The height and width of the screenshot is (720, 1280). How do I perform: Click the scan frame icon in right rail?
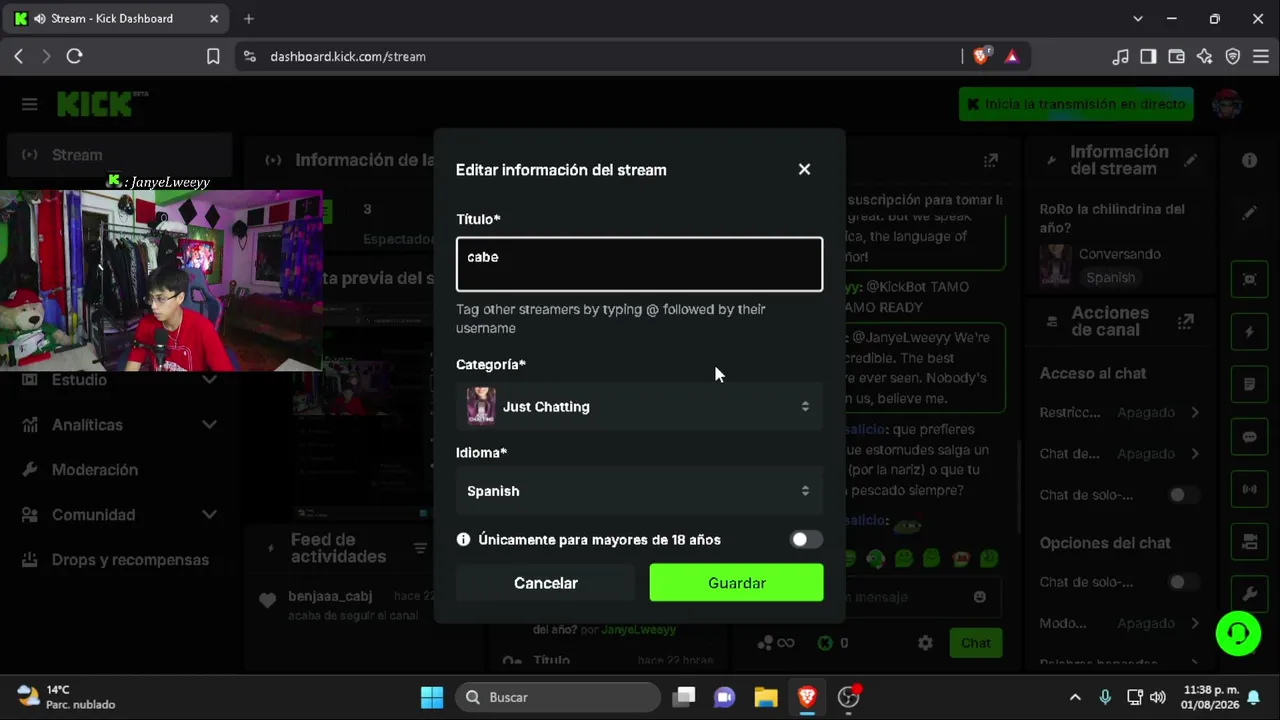[1249, 279]
